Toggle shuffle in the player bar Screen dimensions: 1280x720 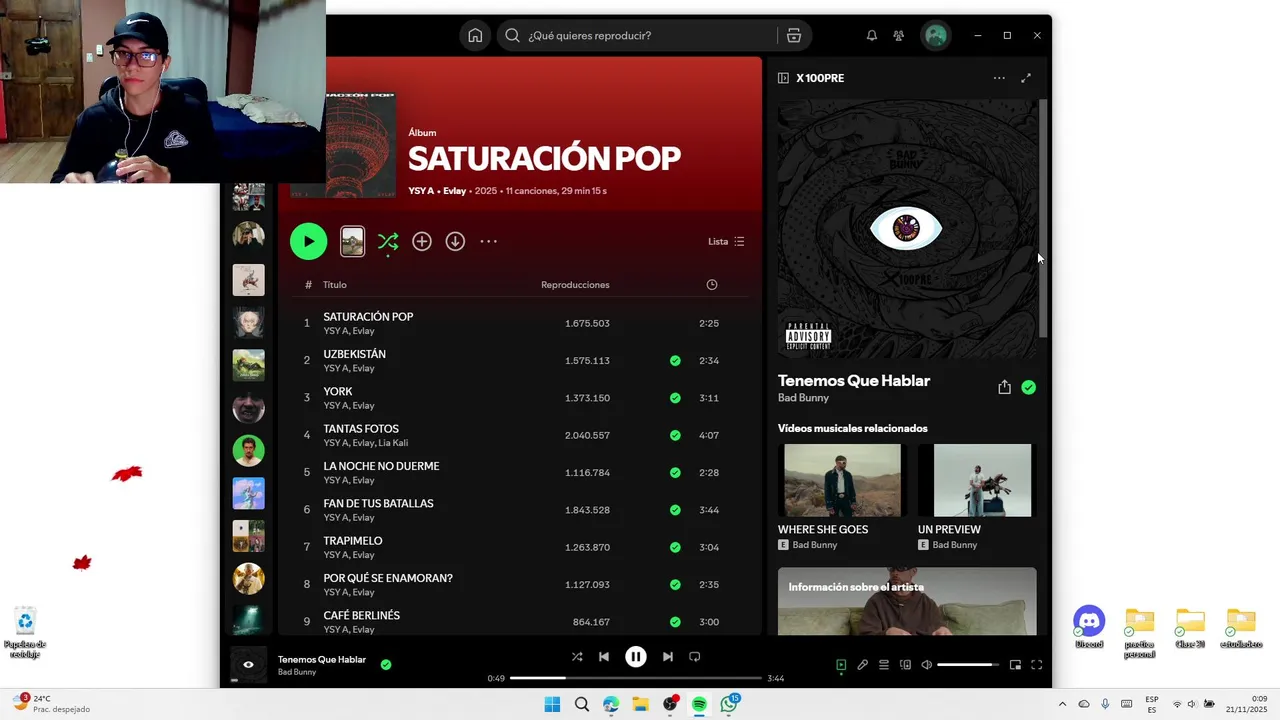coord(577,657)
